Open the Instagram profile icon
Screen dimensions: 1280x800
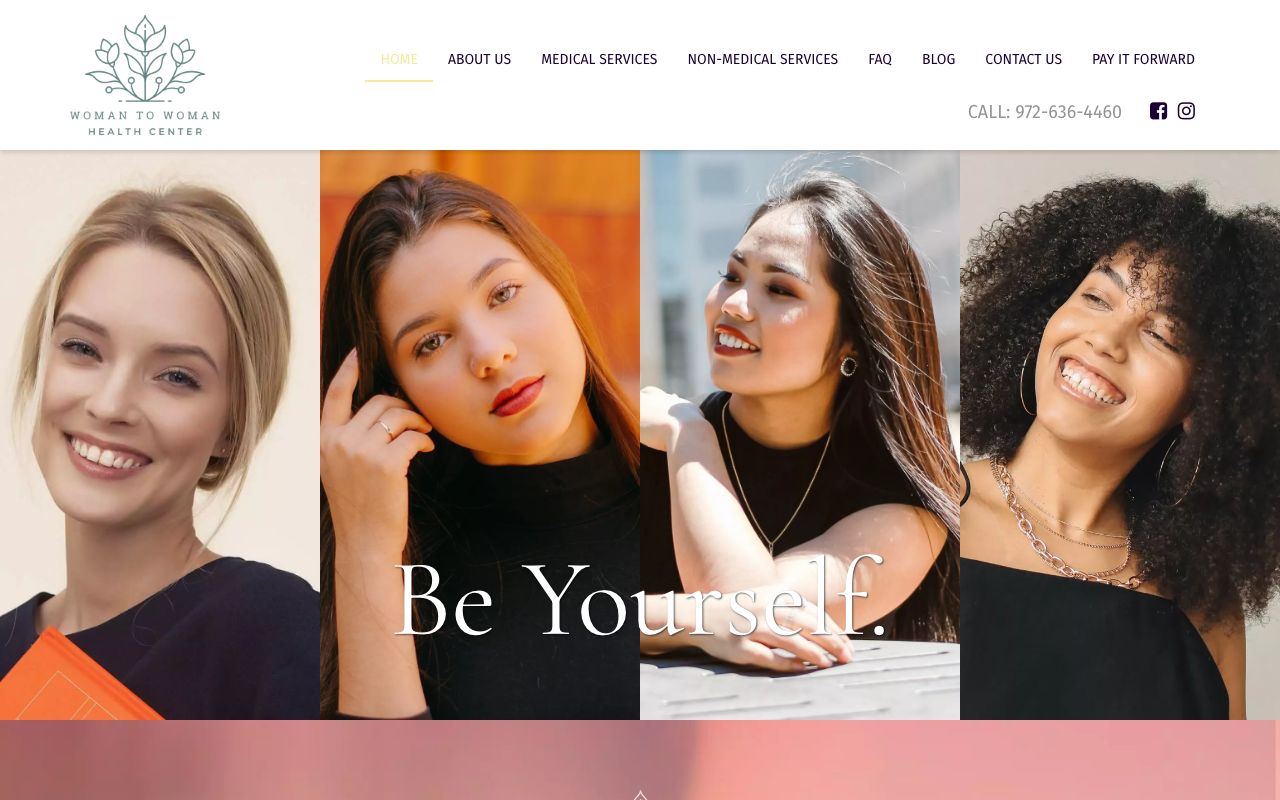coord(1186,111)
